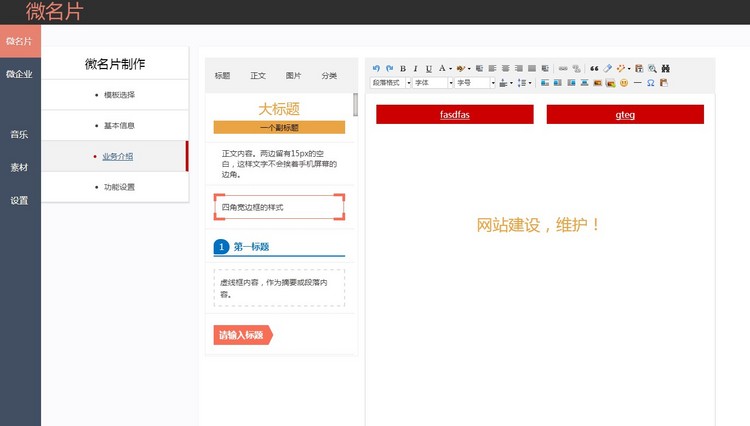Justify the text alignment
The image size is (750, 426).
532,68
